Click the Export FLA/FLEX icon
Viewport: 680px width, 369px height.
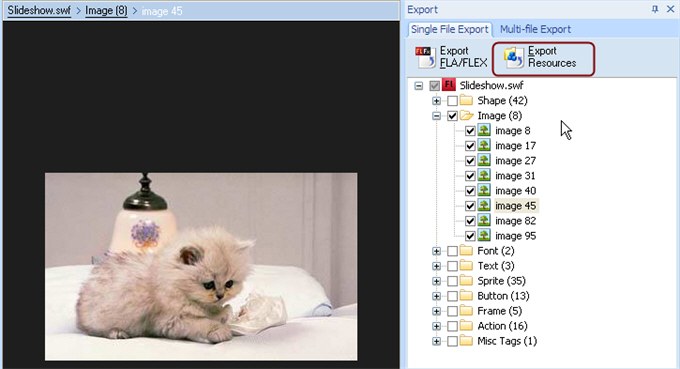tap(425, 57)
